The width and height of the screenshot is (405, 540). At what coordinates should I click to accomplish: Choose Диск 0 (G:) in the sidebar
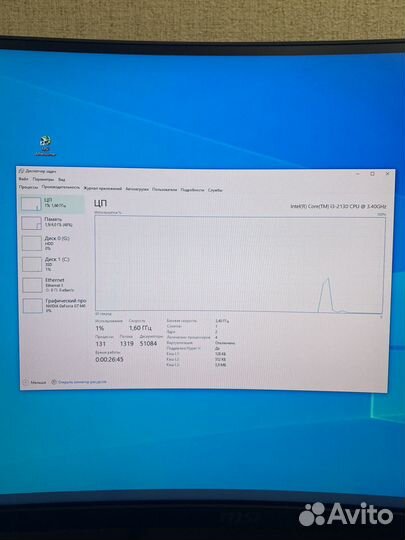tap(53, 243)
